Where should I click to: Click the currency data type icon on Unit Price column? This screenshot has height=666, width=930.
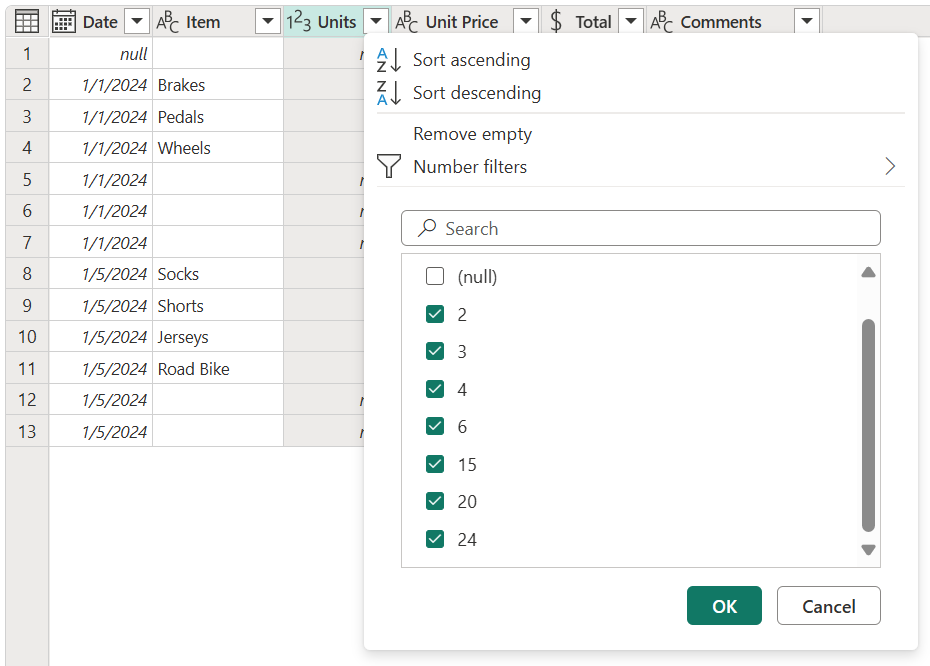[406, 20]
